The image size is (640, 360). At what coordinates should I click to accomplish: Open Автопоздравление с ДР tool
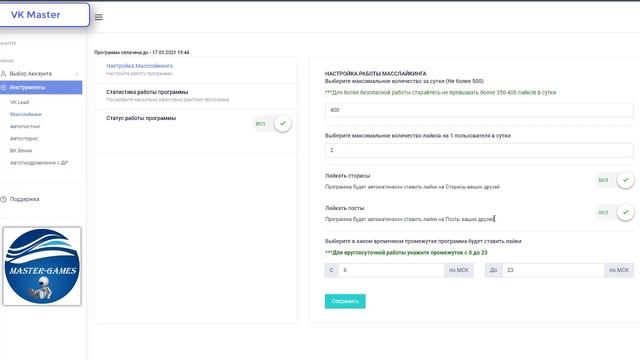pos(39,163)
